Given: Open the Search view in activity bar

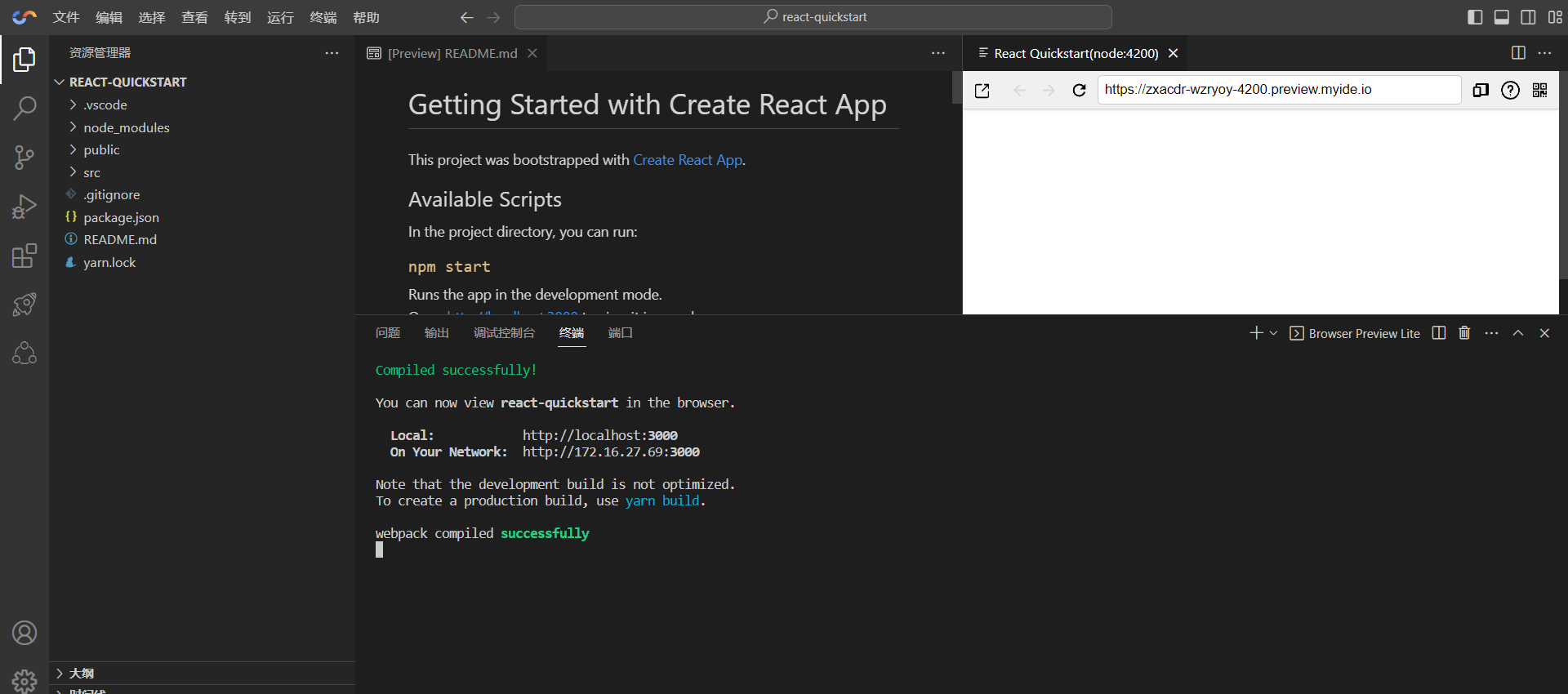Looking at the screenshot, I should (x=24, y=108).
